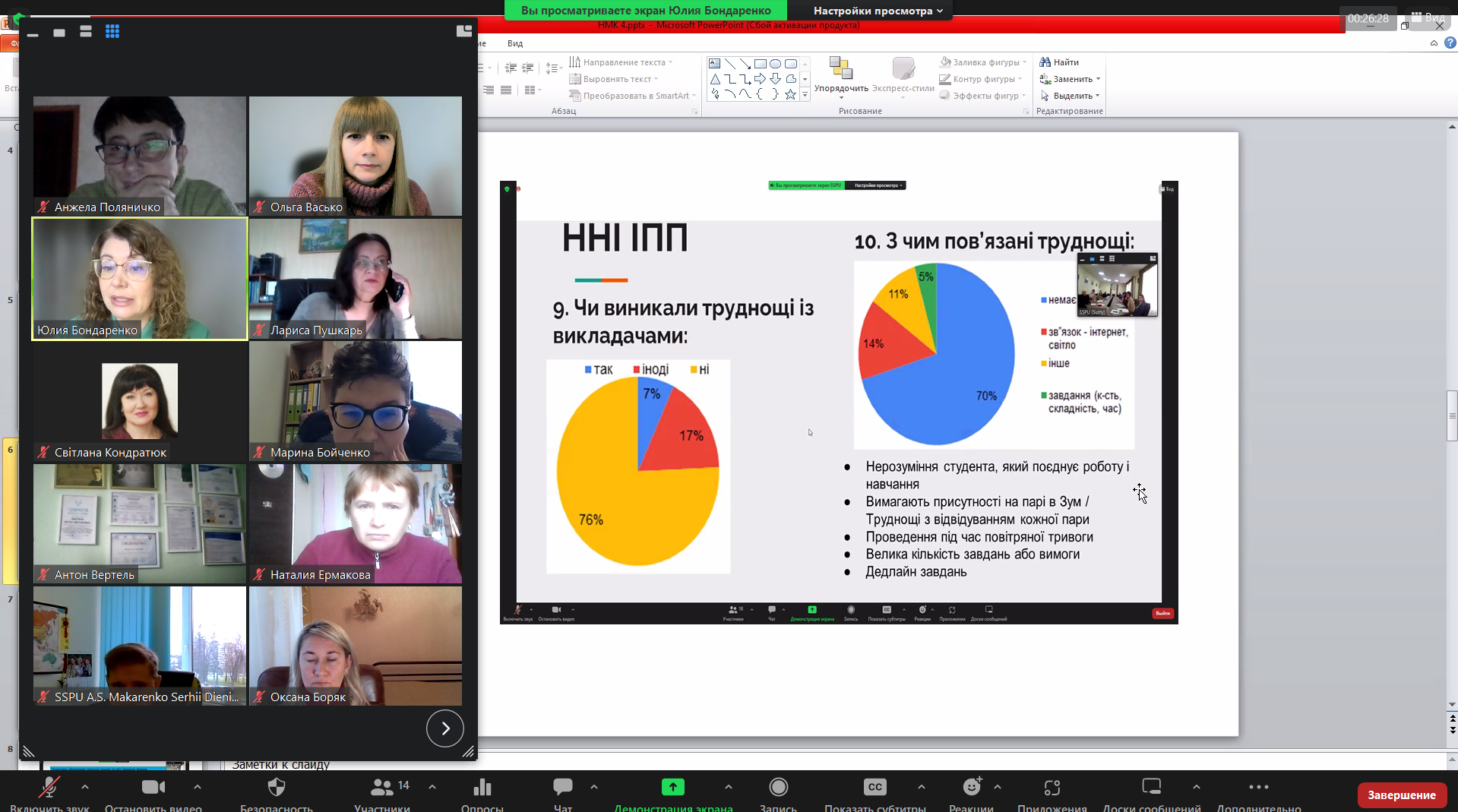Screen dimensions: 1458x812
Task: Open the Вид tab in PowerPoint ribbon
Action: tap(515, 43)
